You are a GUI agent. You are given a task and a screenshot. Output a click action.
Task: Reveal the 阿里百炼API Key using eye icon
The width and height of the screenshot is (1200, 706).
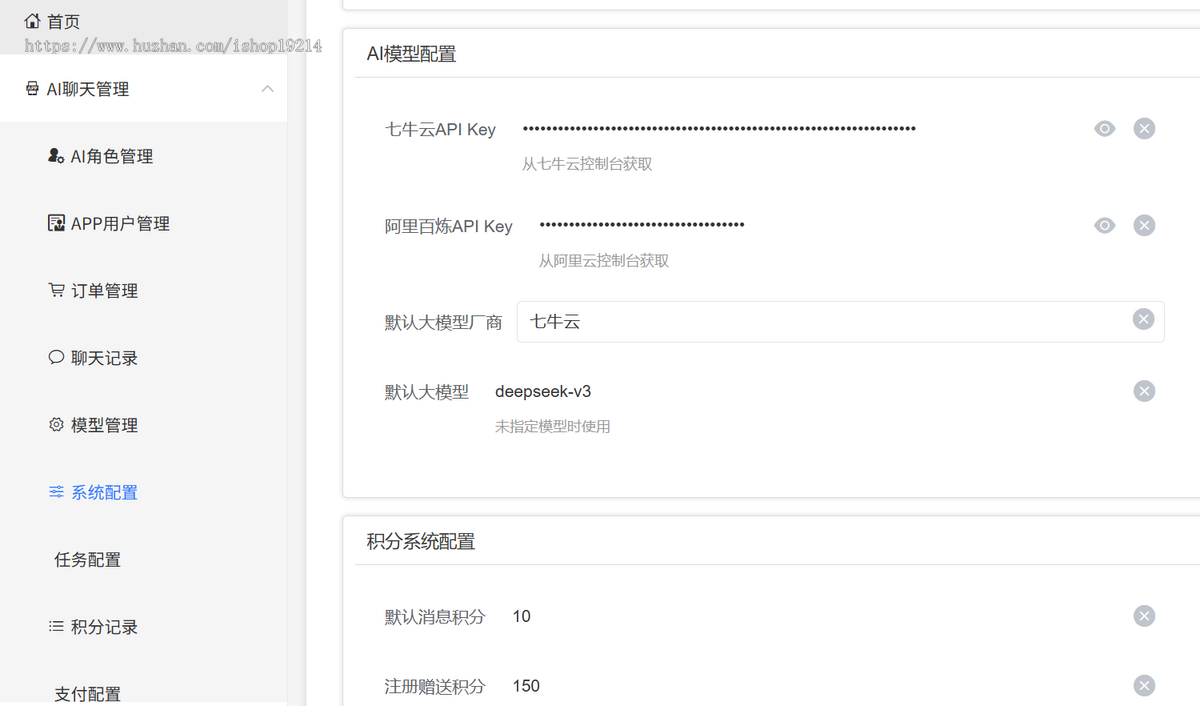click(x=1104, y=225)
